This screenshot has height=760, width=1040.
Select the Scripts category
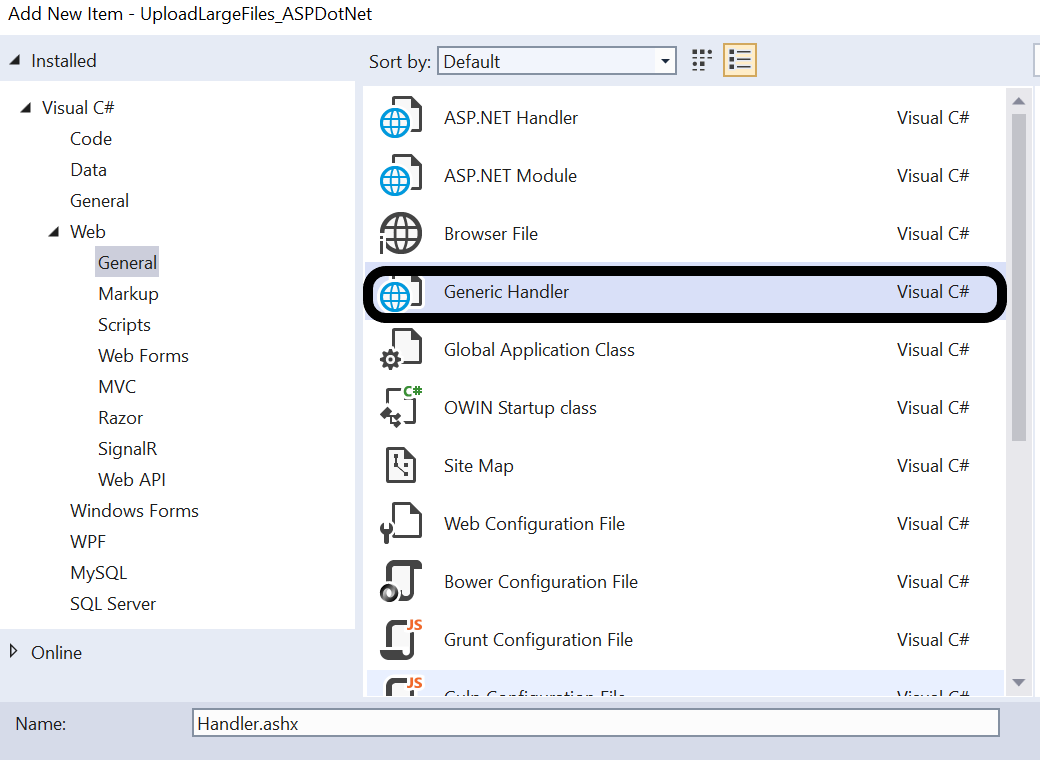(124, 325)
